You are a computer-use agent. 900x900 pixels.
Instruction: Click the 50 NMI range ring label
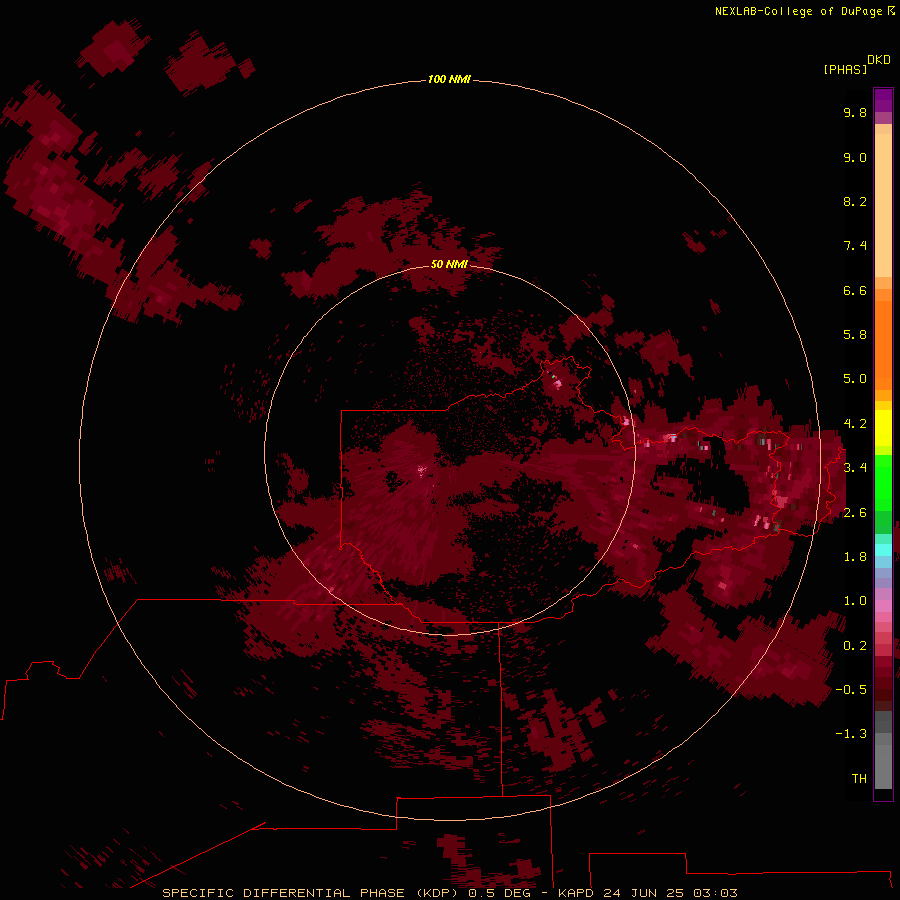pyautogui.click(x=449, y=264)
